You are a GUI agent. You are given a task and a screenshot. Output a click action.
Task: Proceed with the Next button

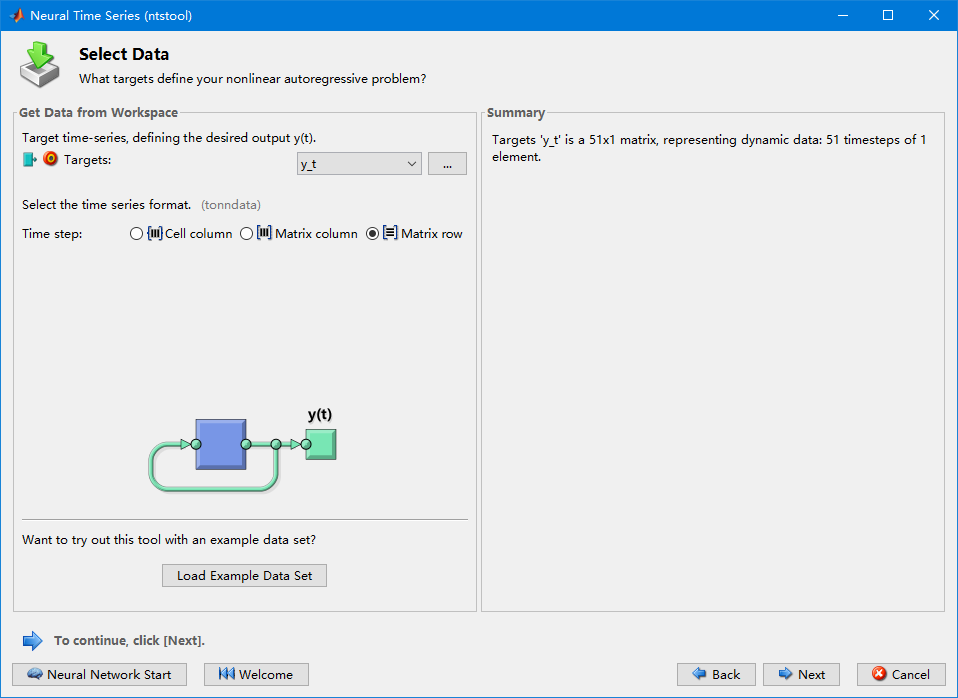pyautogui.click(x=801, y=674)
